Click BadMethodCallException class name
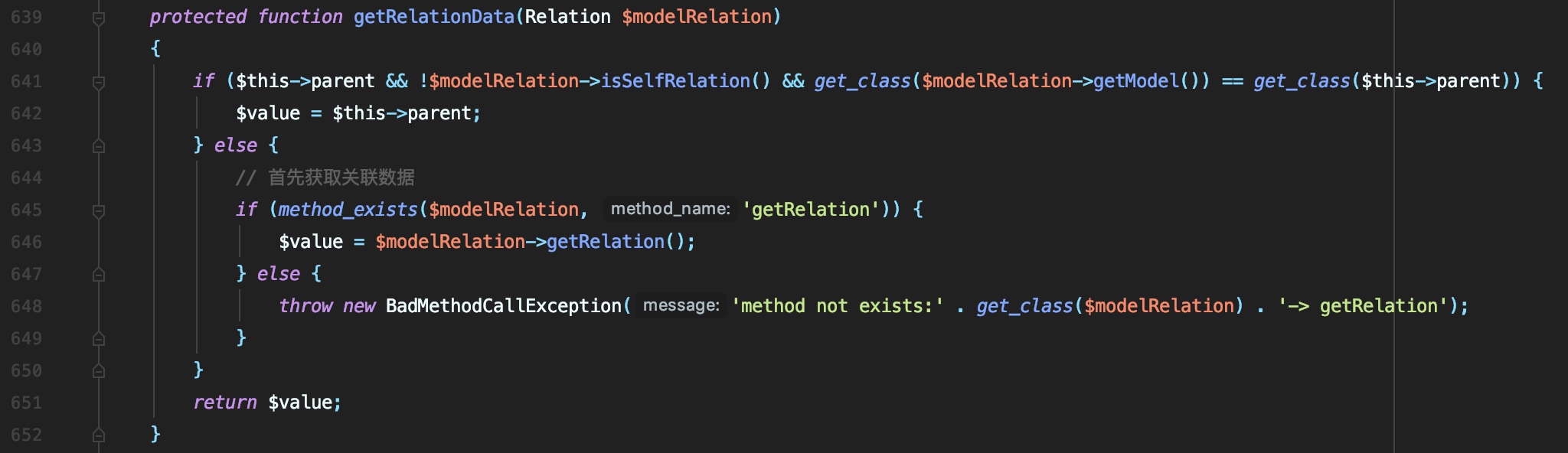Screen dimensions: 1568x453 pyautogui.click(x=503, y=306)
